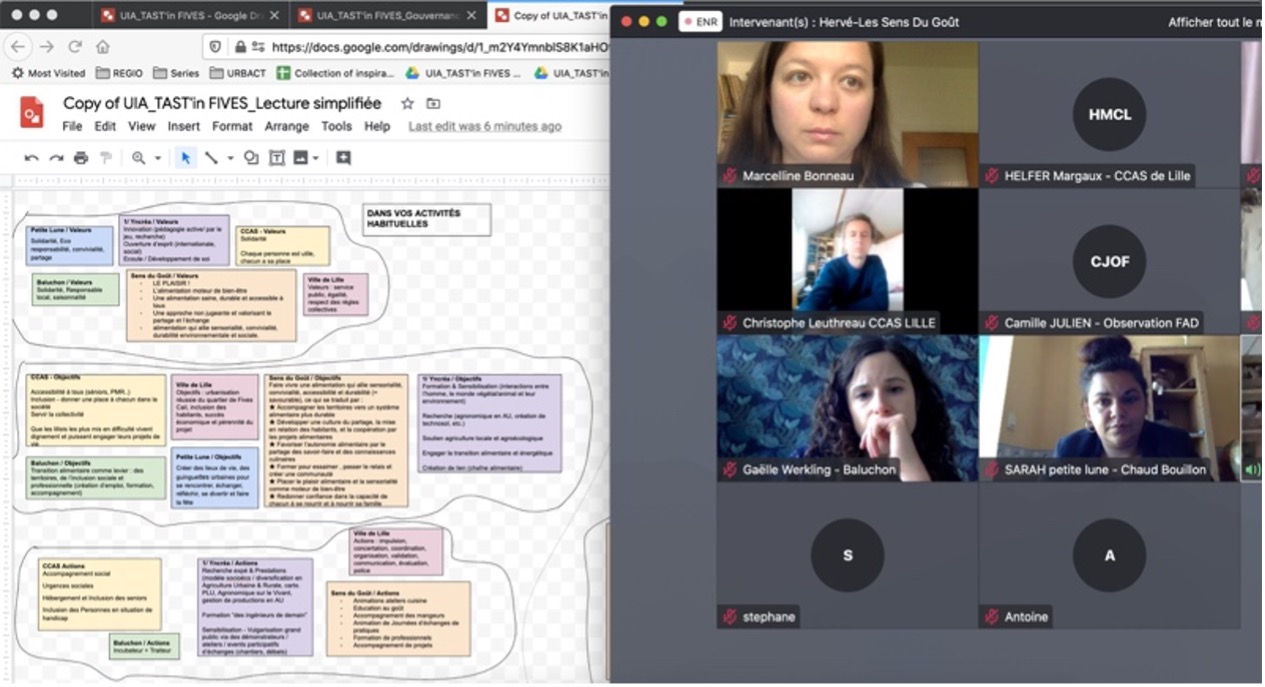Click the browser Home icon
Image resolution: width=1265 pixels, height=687 pixels.
(x=102, y=47)
